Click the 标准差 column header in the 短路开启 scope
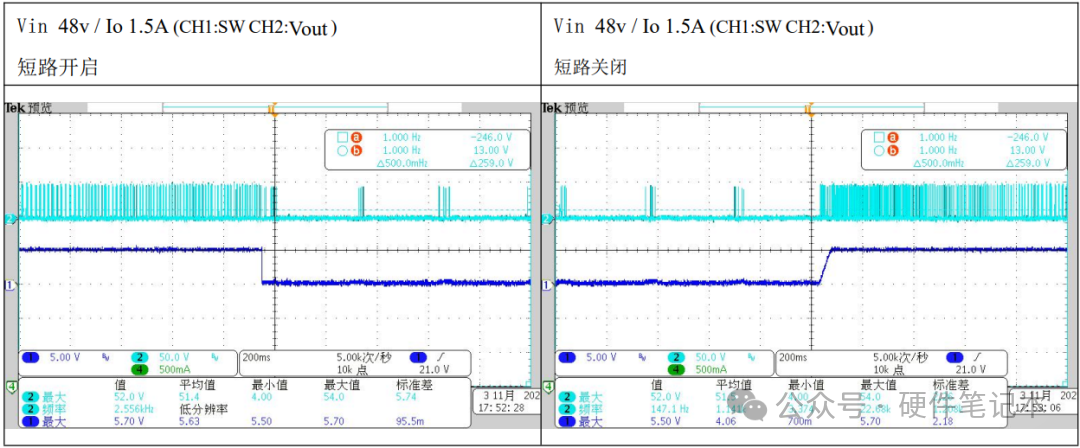 tap(415, 384)
